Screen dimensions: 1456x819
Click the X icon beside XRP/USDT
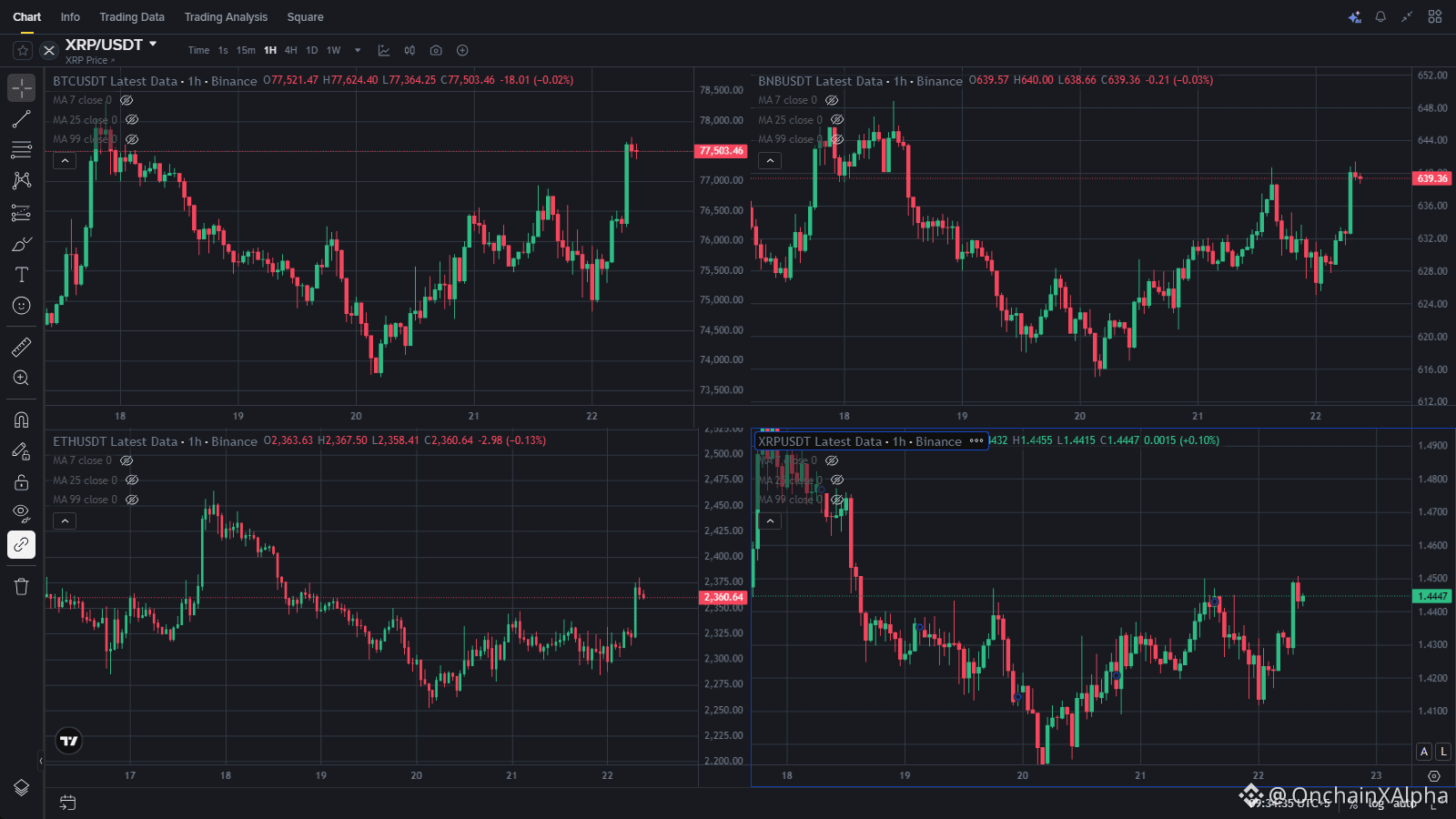click(49, 50)
